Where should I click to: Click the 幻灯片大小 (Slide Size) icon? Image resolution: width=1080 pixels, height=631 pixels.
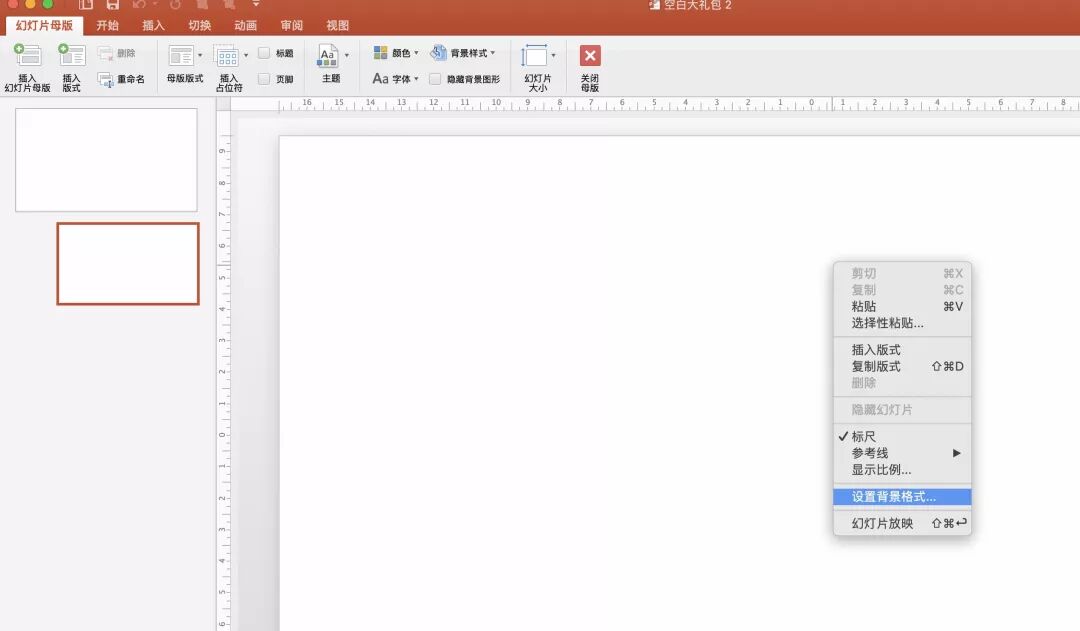(x=534, y=56)
